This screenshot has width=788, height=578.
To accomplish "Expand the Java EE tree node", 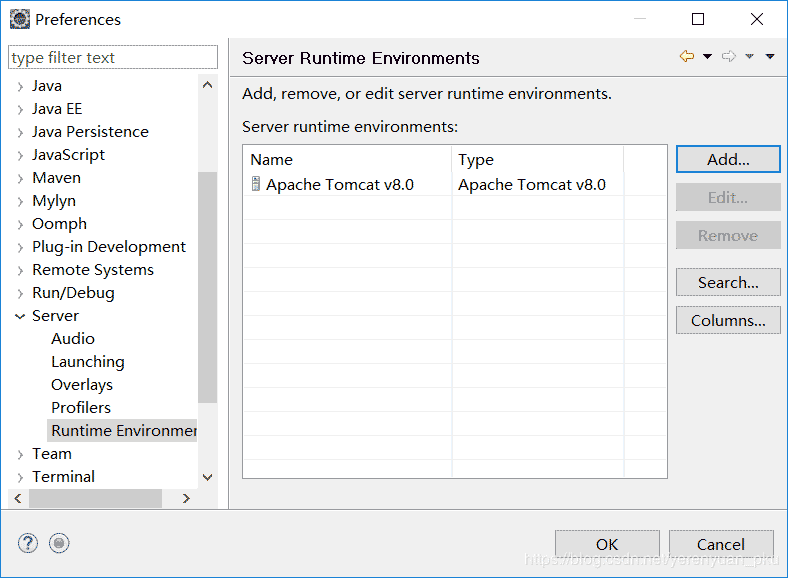I will point(20,109).
